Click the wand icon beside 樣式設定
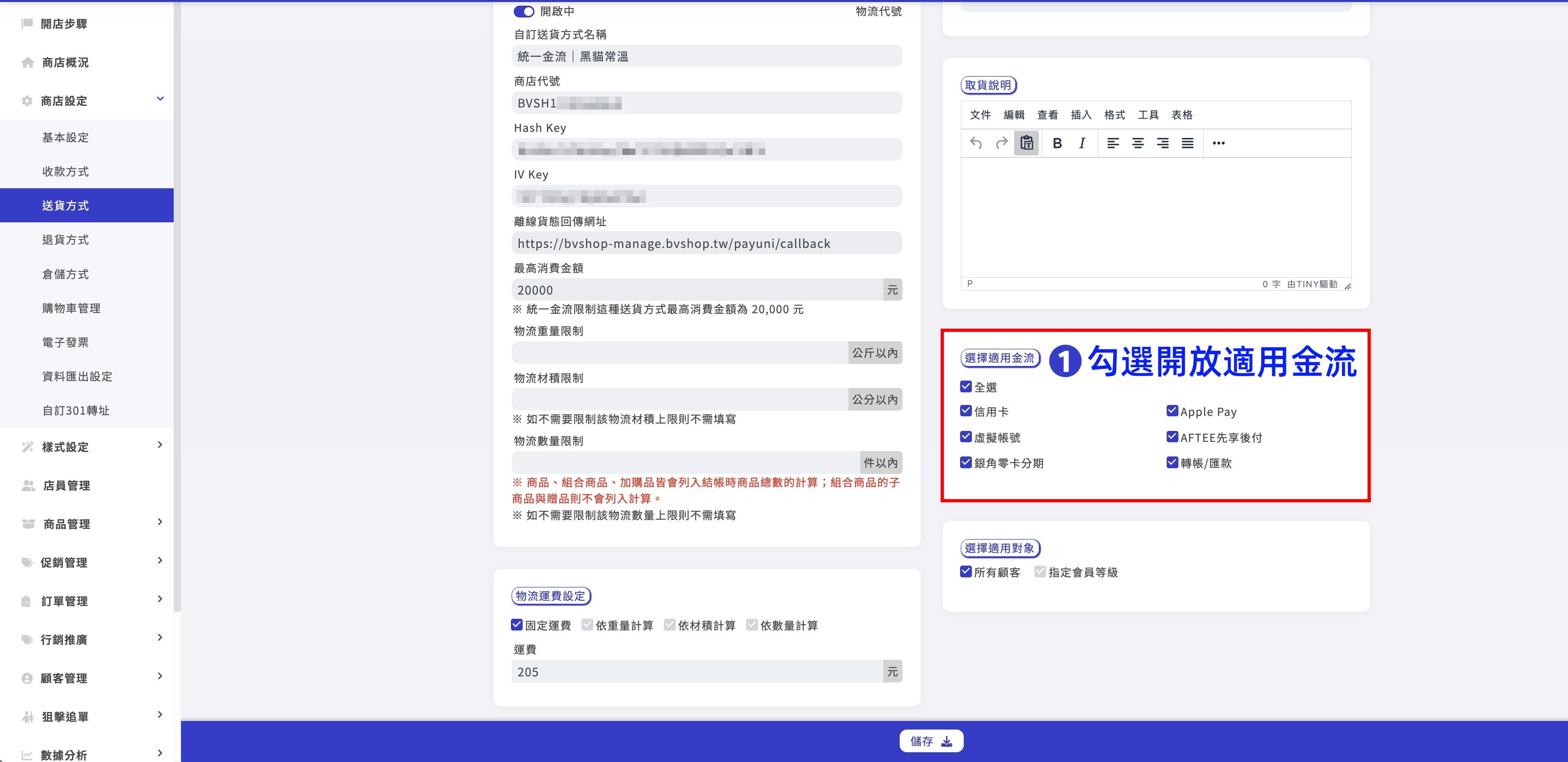 28,447
